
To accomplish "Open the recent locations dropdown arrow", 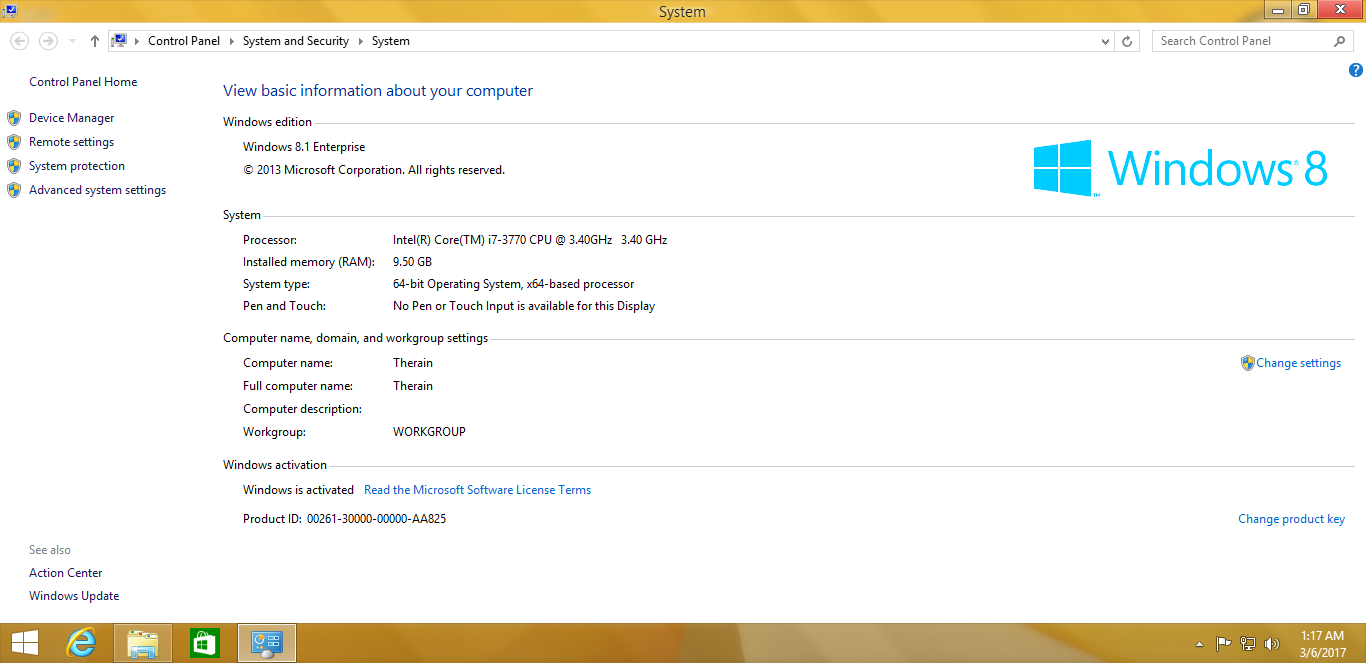I will pyautogui.click(x=72, y=41).
